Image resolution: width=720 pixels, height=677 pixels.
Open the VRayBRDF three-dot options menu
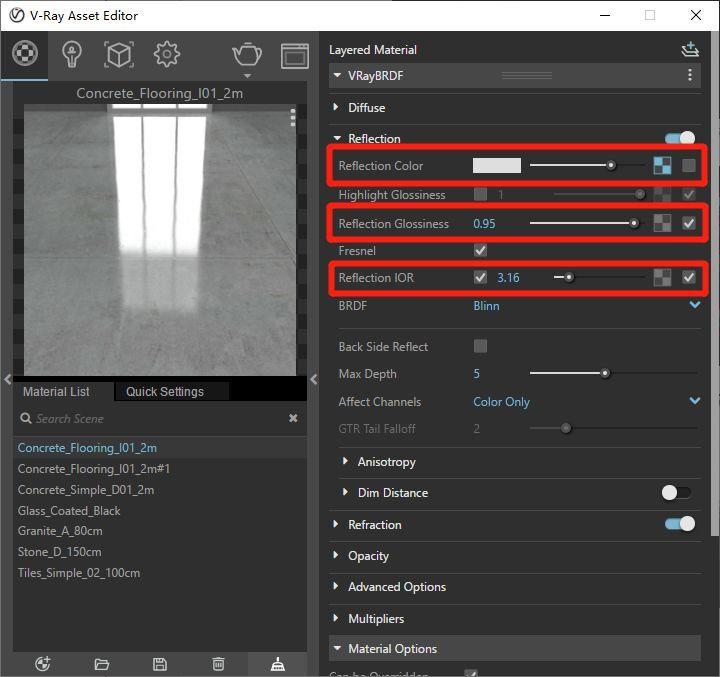pos(690,75)
